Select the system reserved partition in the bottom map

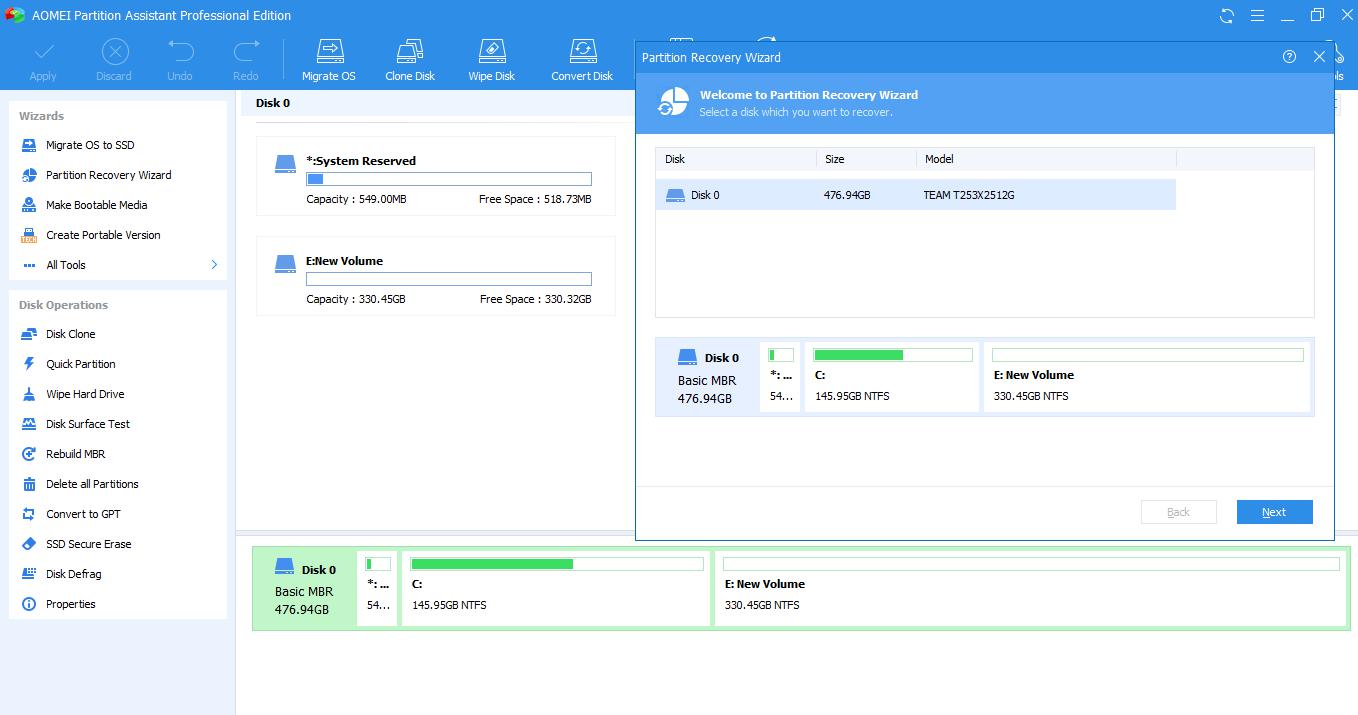click(x=377, y=588)
